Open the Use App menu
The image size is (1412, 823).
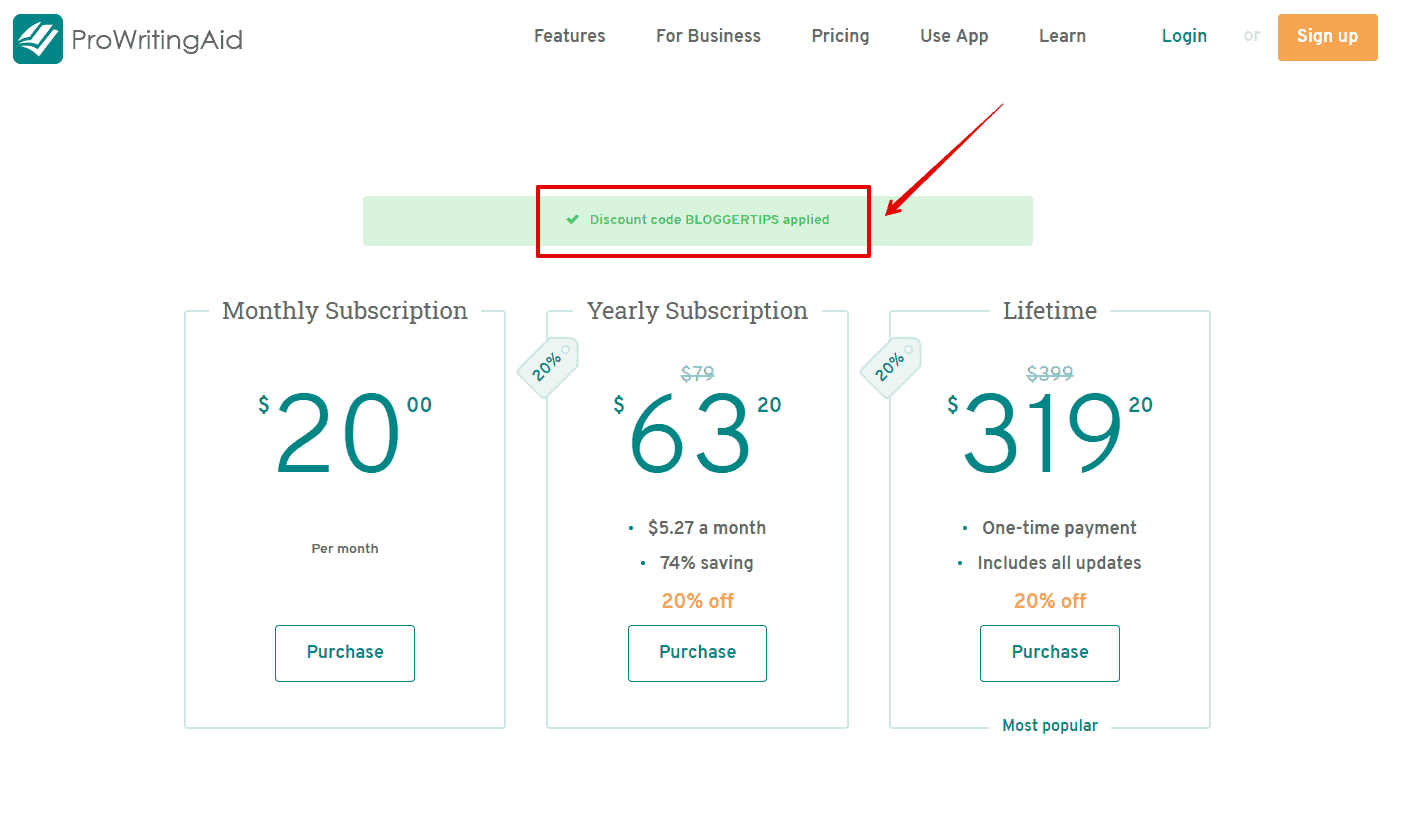tap(954, 36)
